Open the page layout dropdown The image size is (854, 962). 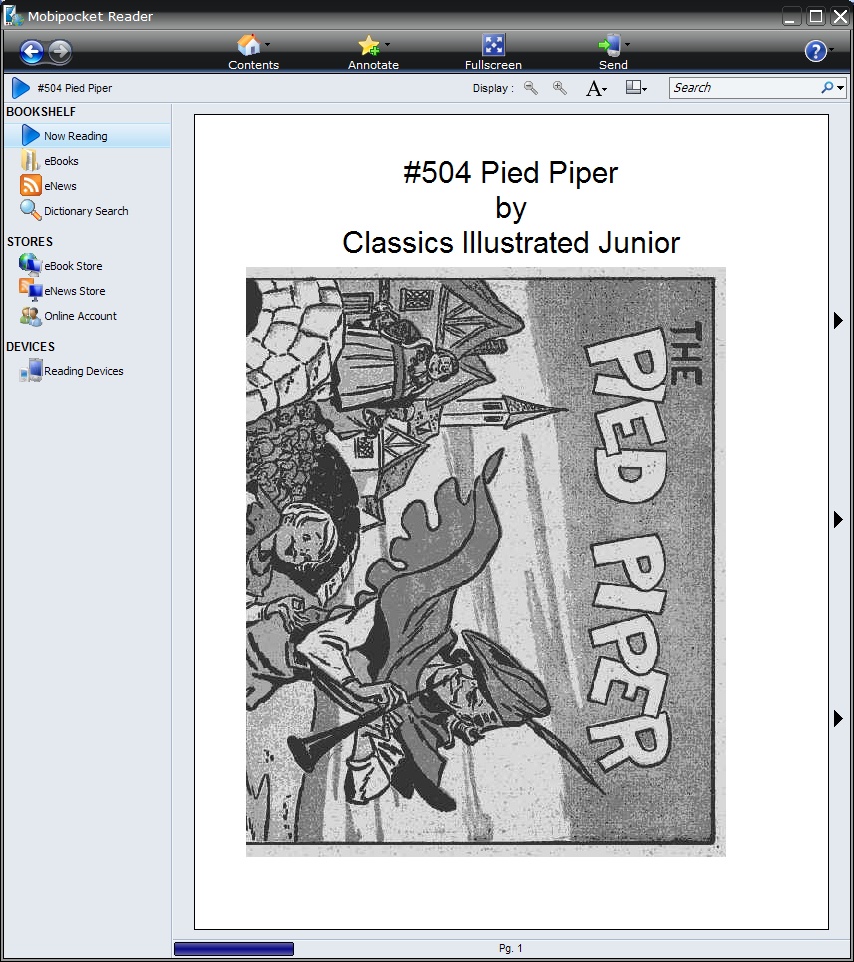coord(636,88)
